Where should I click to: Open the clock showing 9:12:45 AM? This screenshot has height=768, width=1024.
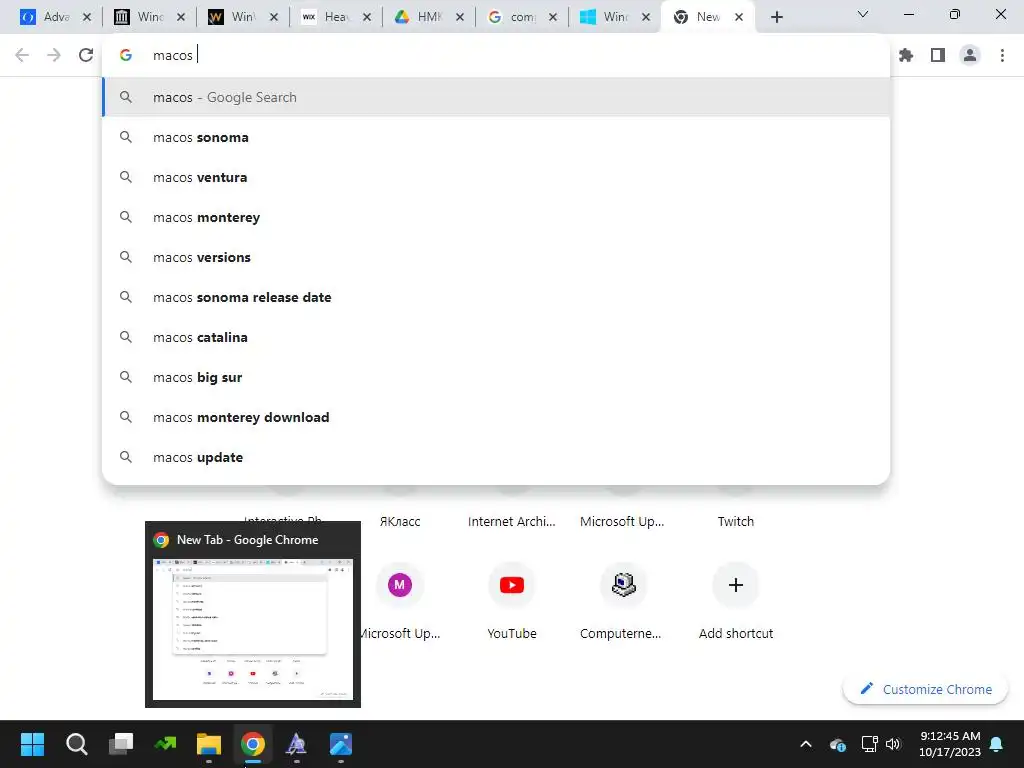tap(950, 744)
